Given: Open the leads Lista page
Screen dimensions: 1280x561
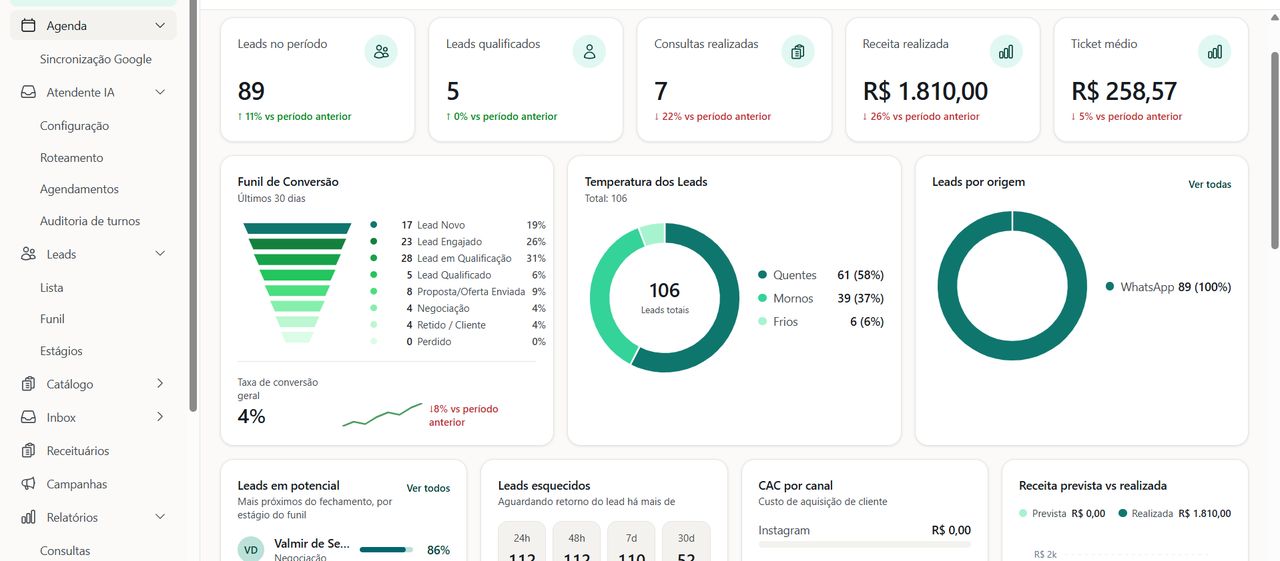Looking at the screenshot, I should point(51,288).
